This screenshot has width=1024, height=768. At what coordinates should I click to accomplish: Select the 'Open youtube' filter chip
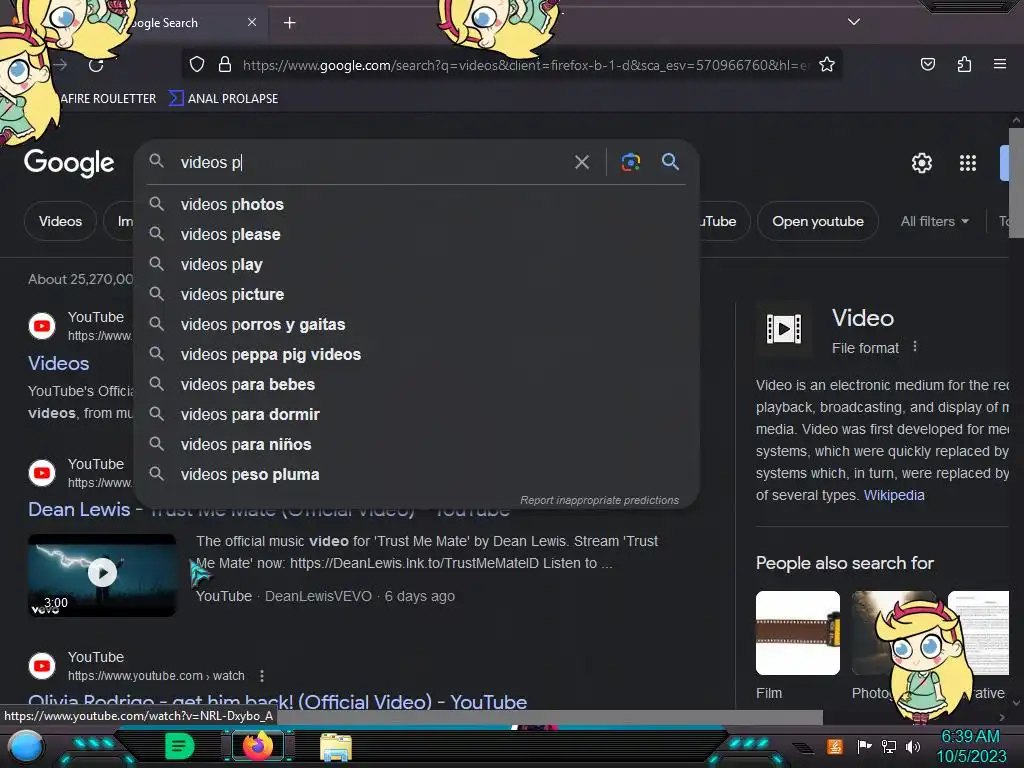tap(818, 221)
